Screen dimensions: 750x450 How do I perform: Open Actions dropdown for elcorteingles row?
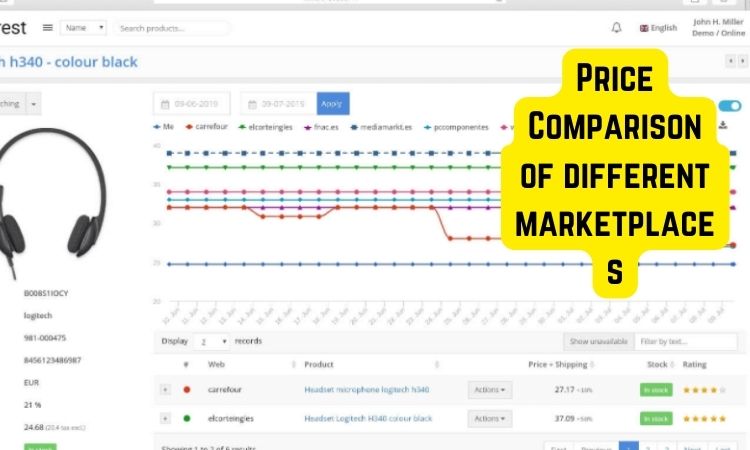490,418
